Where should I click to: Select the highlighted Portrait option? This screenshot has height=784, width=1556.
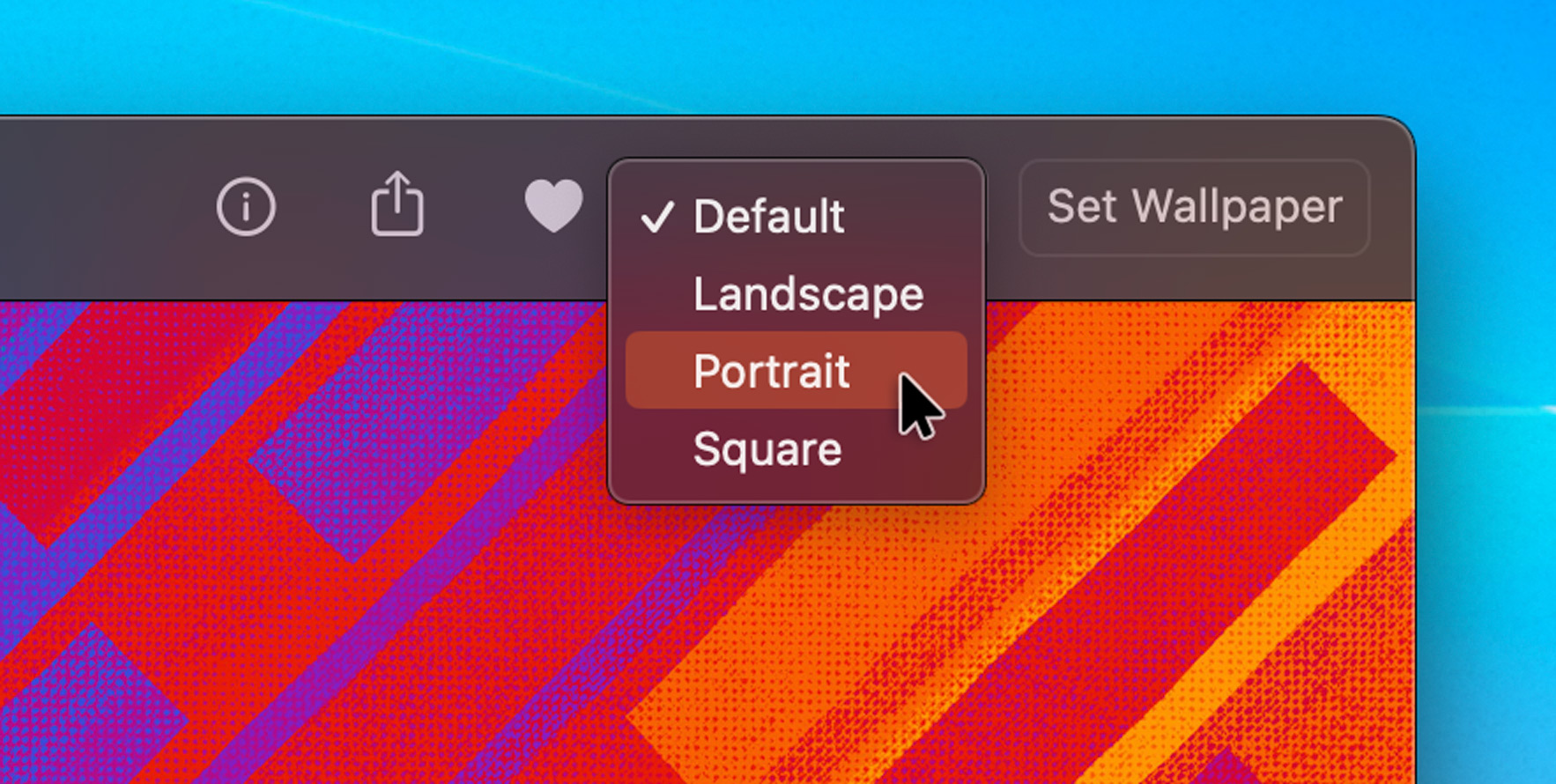(x=771, y=371)
